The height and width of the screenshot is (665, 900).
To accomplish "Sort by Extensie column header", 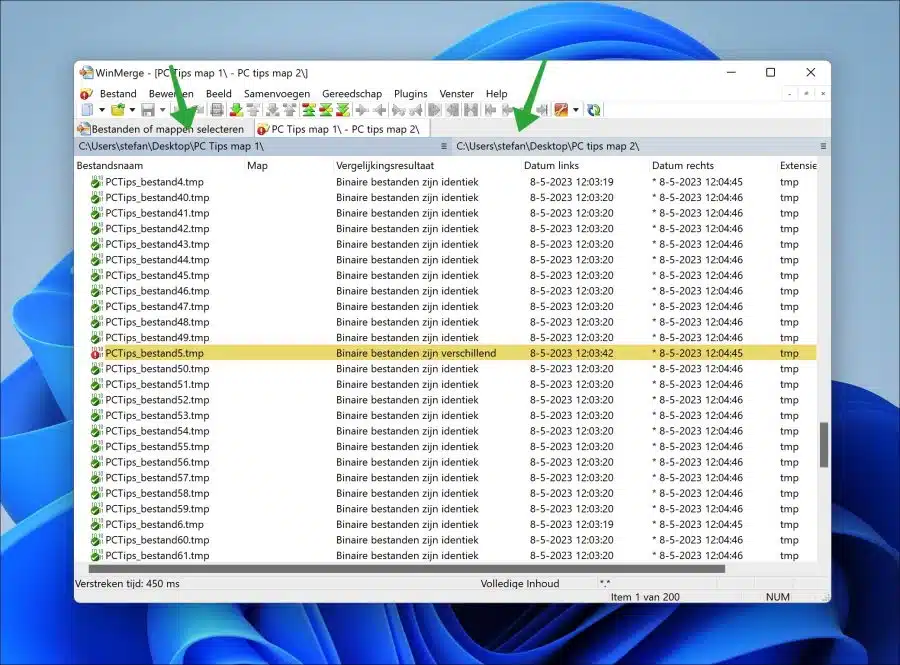I will tap(797, 165).
